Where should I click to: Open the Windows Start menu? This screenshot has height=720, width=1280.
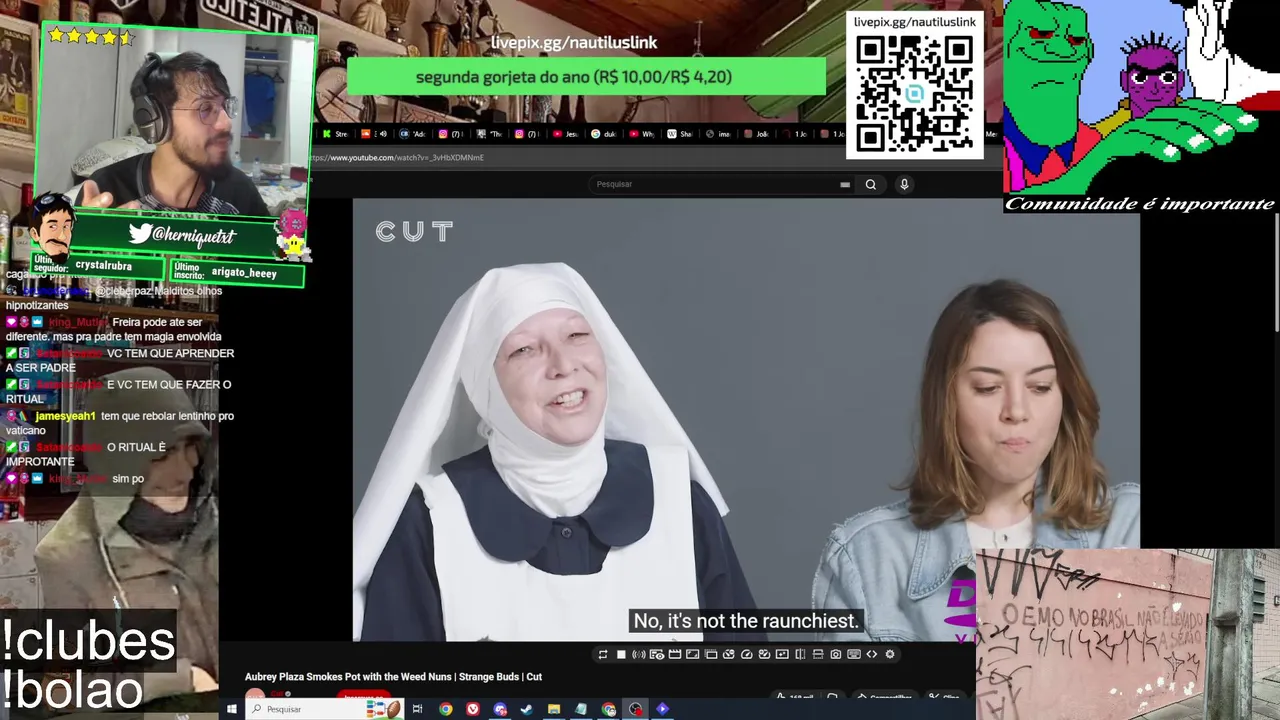(x=232, y=709)
